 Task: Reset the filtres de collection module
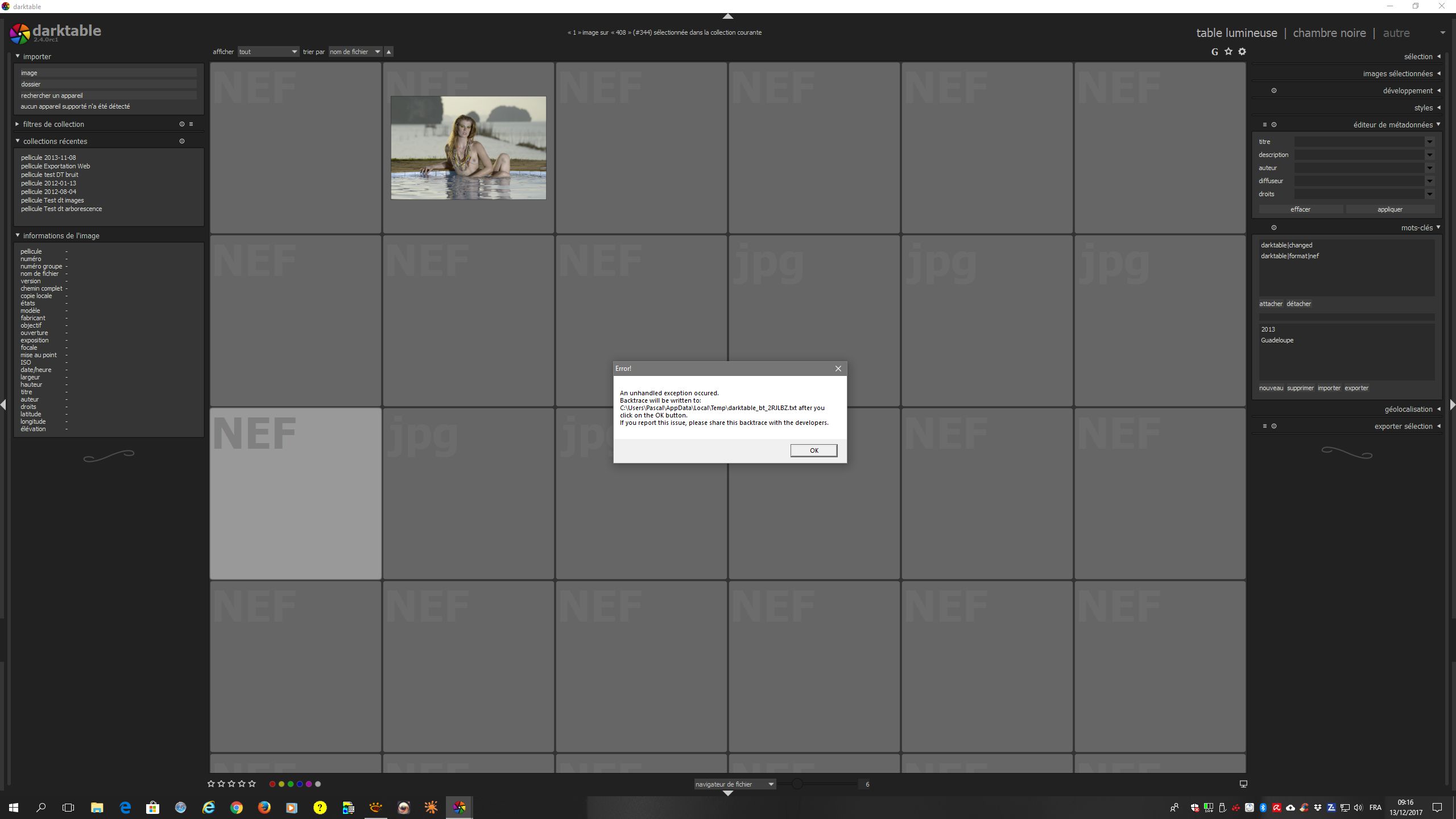182,124
